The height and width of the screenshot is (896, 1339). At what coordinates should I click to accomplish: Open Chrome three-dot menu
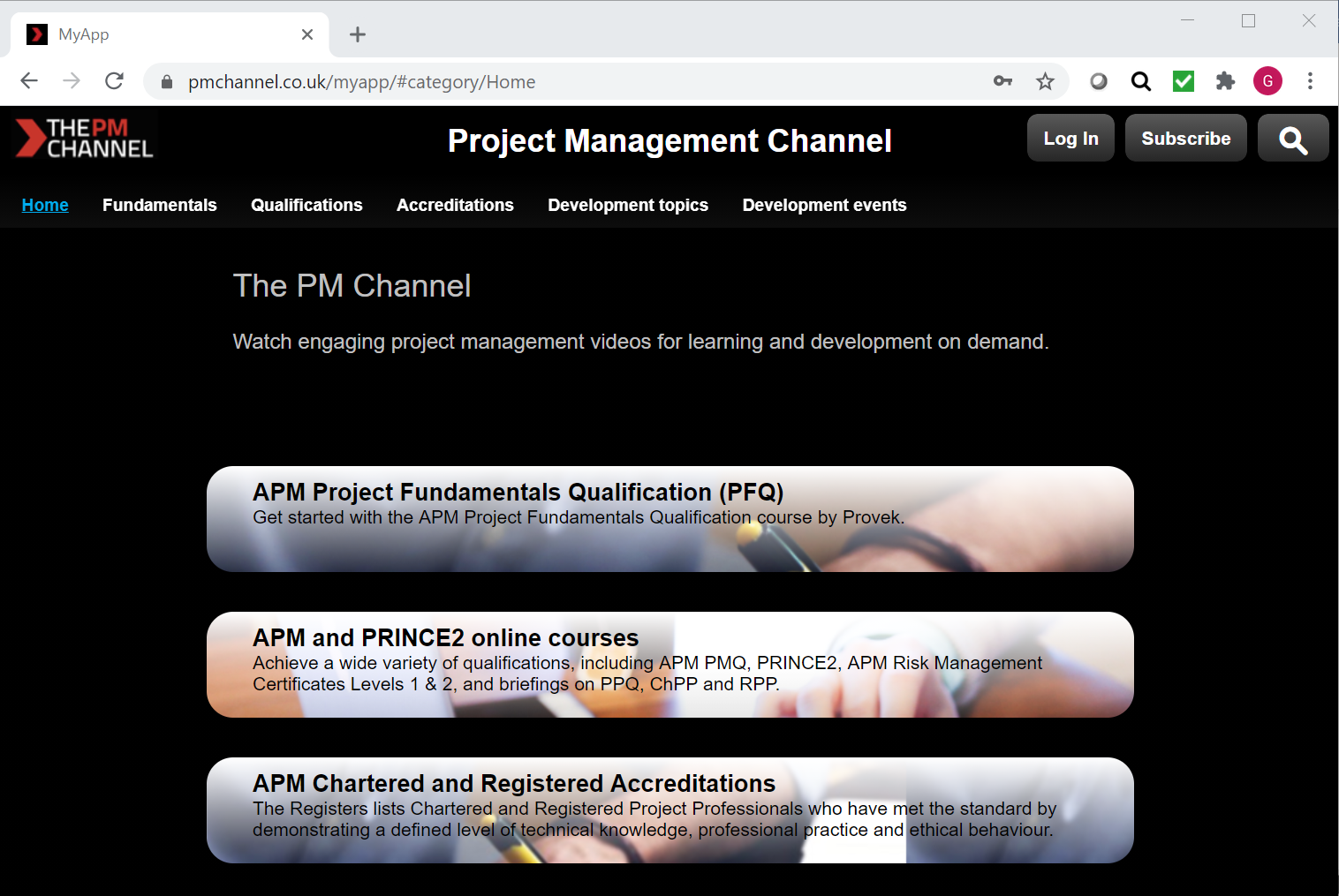click(x=1310, y=81)
